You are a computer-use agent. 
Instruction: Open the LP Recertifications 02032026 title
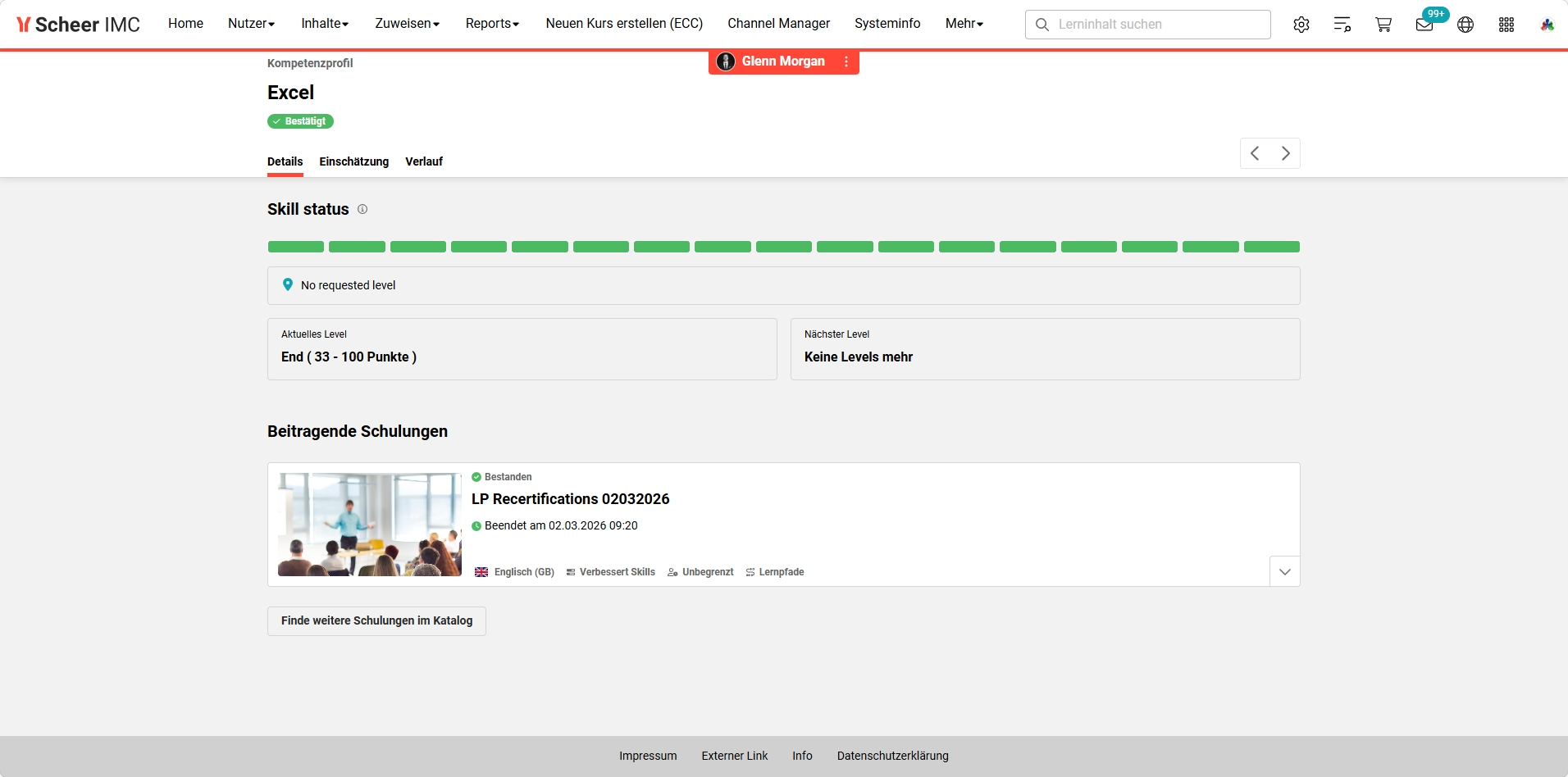(x=571, y=499)
